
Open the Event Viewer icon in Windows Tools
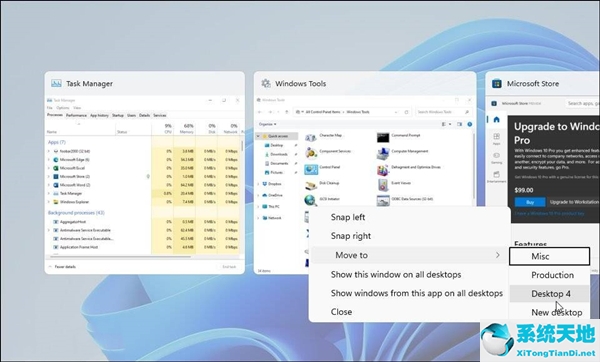click(x=383, y=186)
